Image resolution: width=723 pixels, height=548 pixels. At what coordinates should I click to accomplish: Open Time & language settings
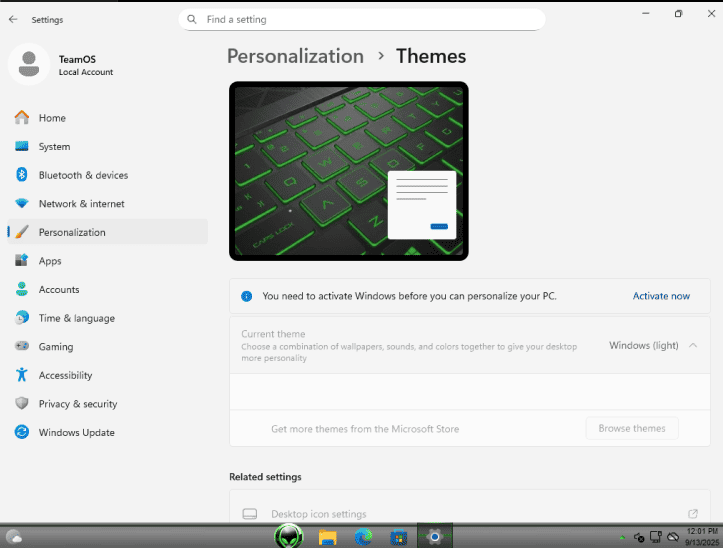tap(107, 318)
